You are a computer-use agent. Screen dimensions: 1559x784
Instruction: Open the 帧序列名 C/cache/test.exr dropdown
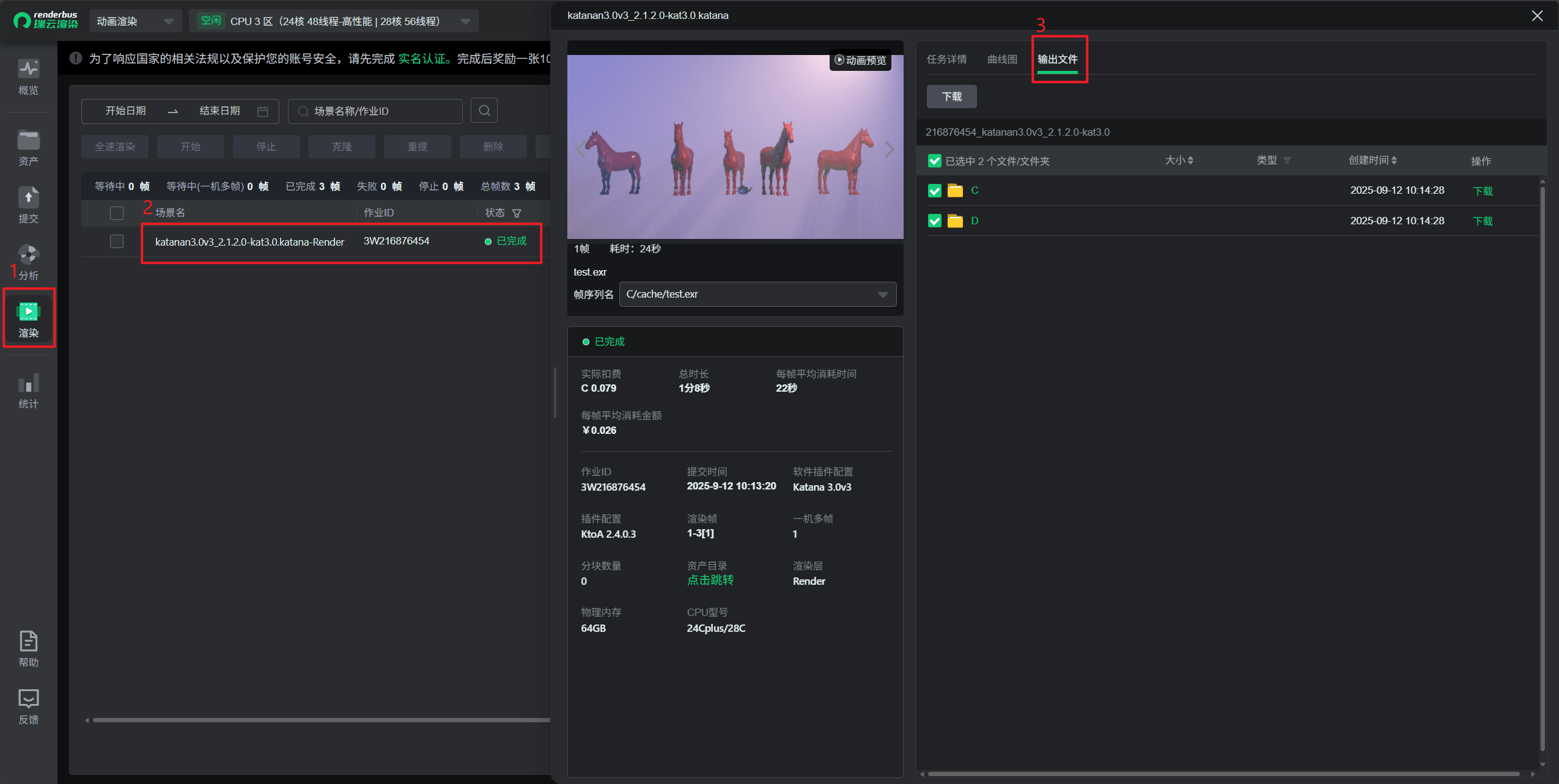(x=757, y=294)
